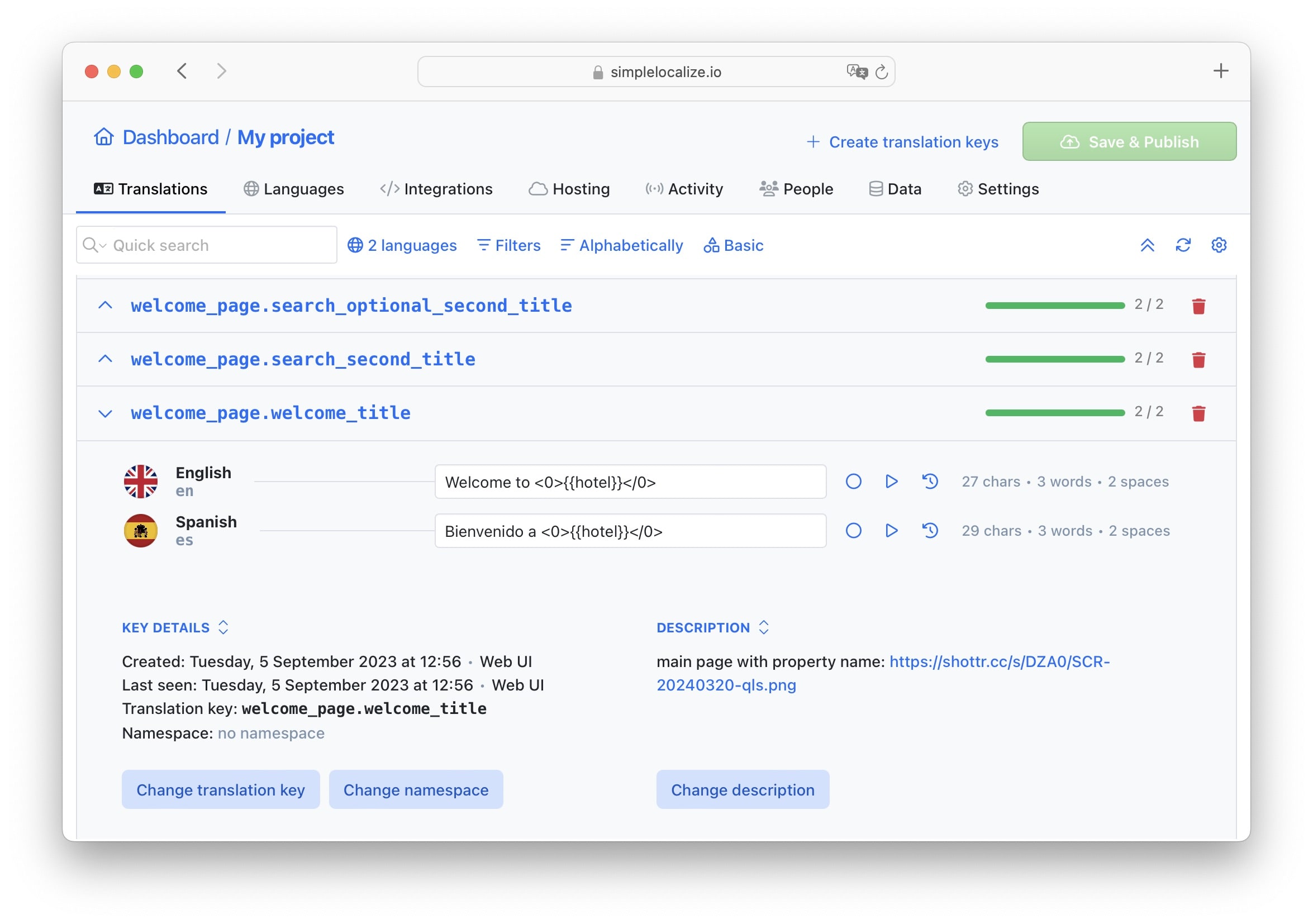Click progress bar of welcome_page.welcome_title
1313x924 pixels.
(1054, 413)
